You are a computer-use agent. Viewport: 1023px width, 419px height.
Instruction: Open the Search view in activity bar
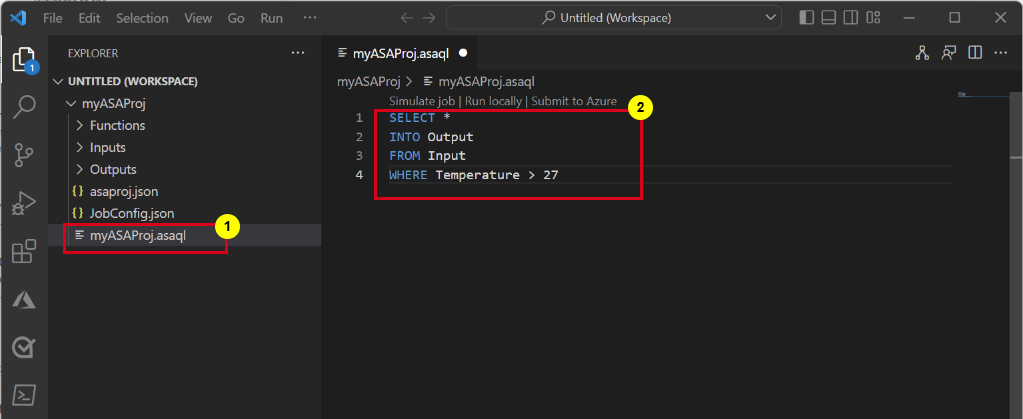(24, 107)
